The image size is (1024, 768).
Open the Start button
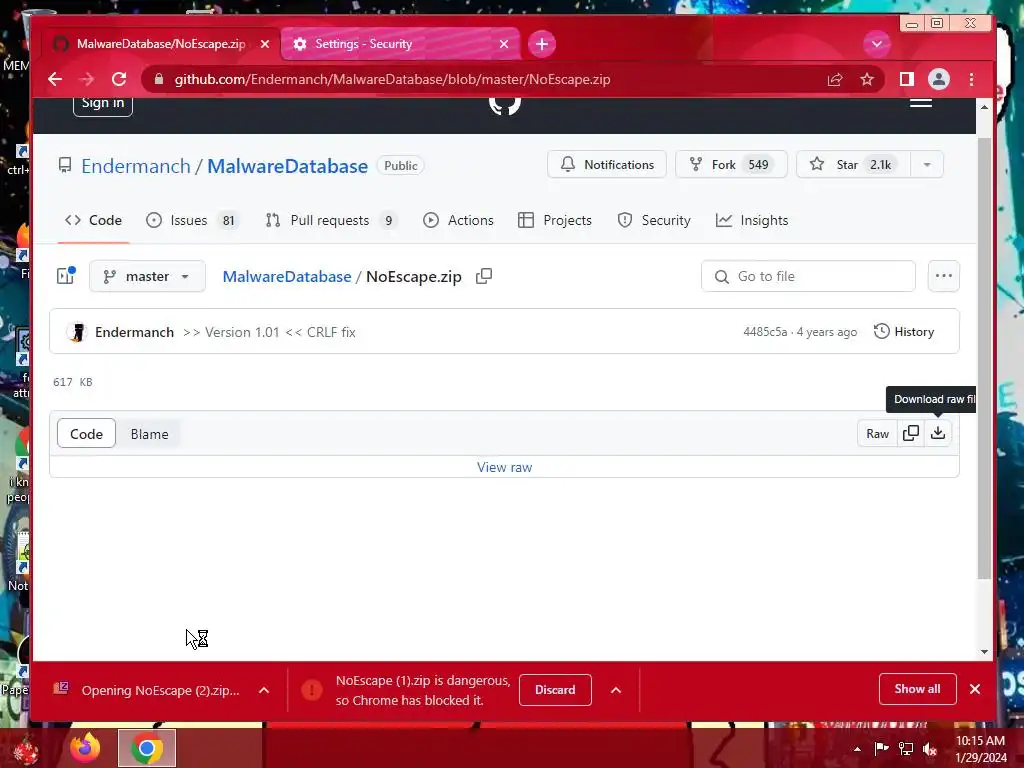[25, 750]
